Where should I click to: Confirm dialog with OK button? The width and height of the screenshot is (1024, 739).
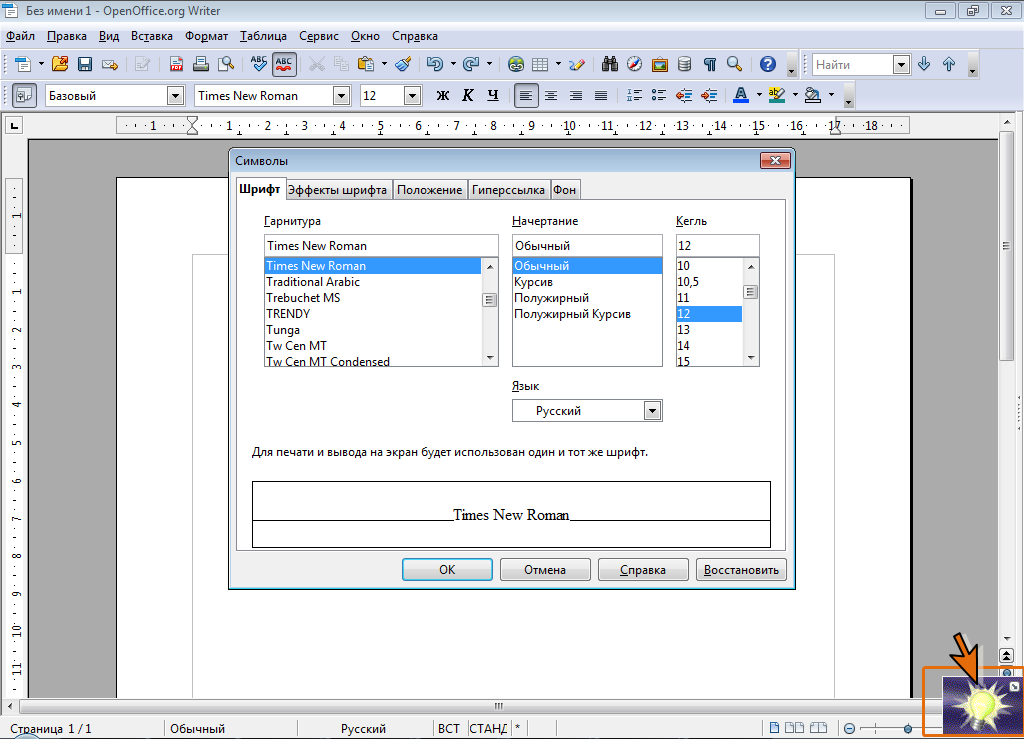[x=447, y=569]
